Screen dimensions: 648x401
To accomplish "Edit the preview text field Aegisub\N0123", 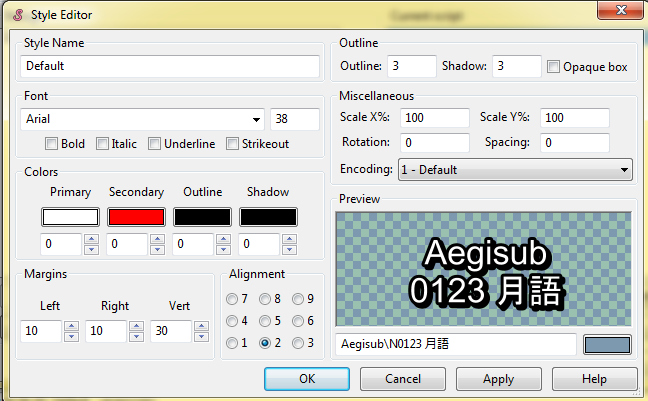I will (x=456, y=344).
